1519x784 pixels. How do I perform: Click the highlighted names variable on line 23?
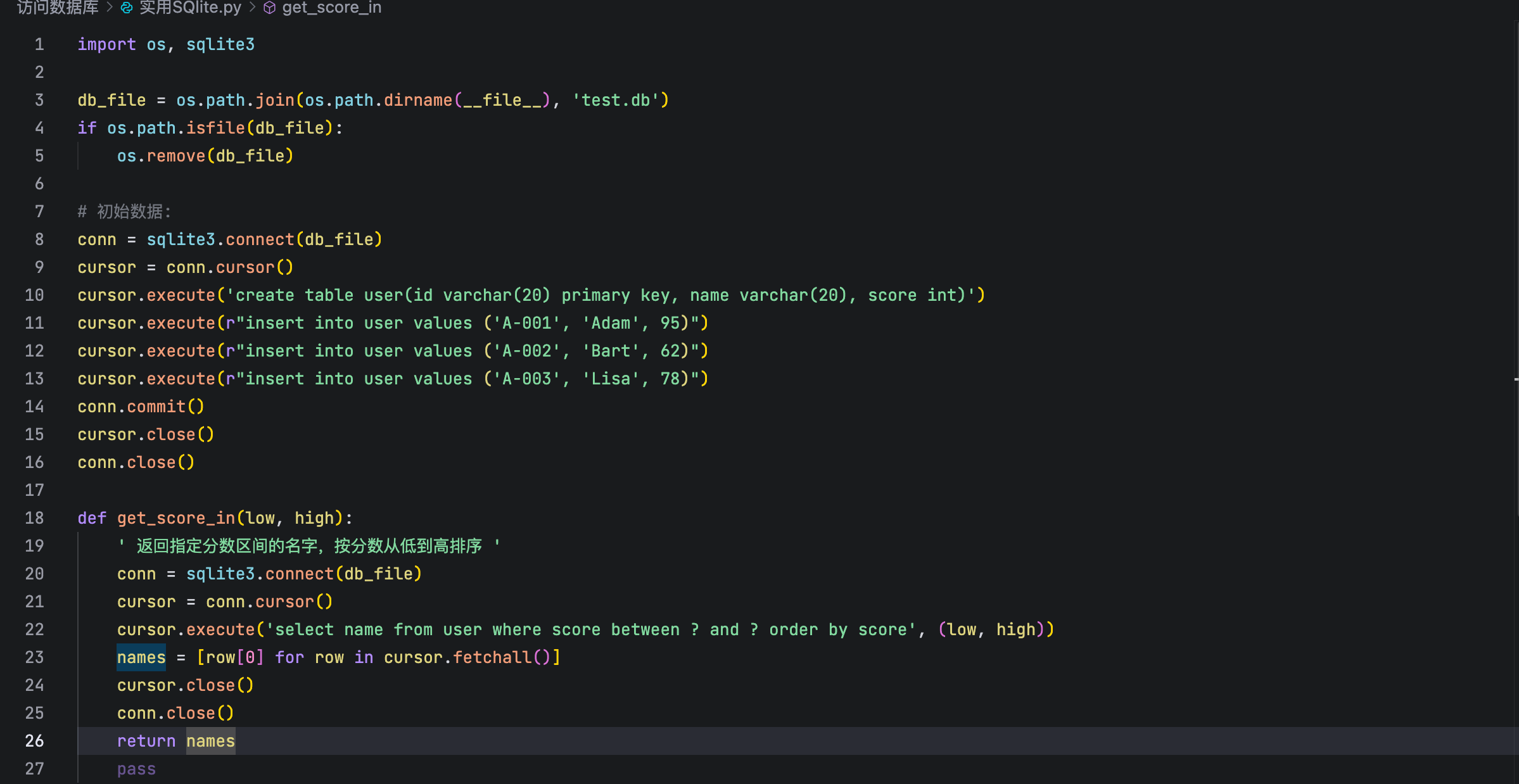tap(141, 657)
